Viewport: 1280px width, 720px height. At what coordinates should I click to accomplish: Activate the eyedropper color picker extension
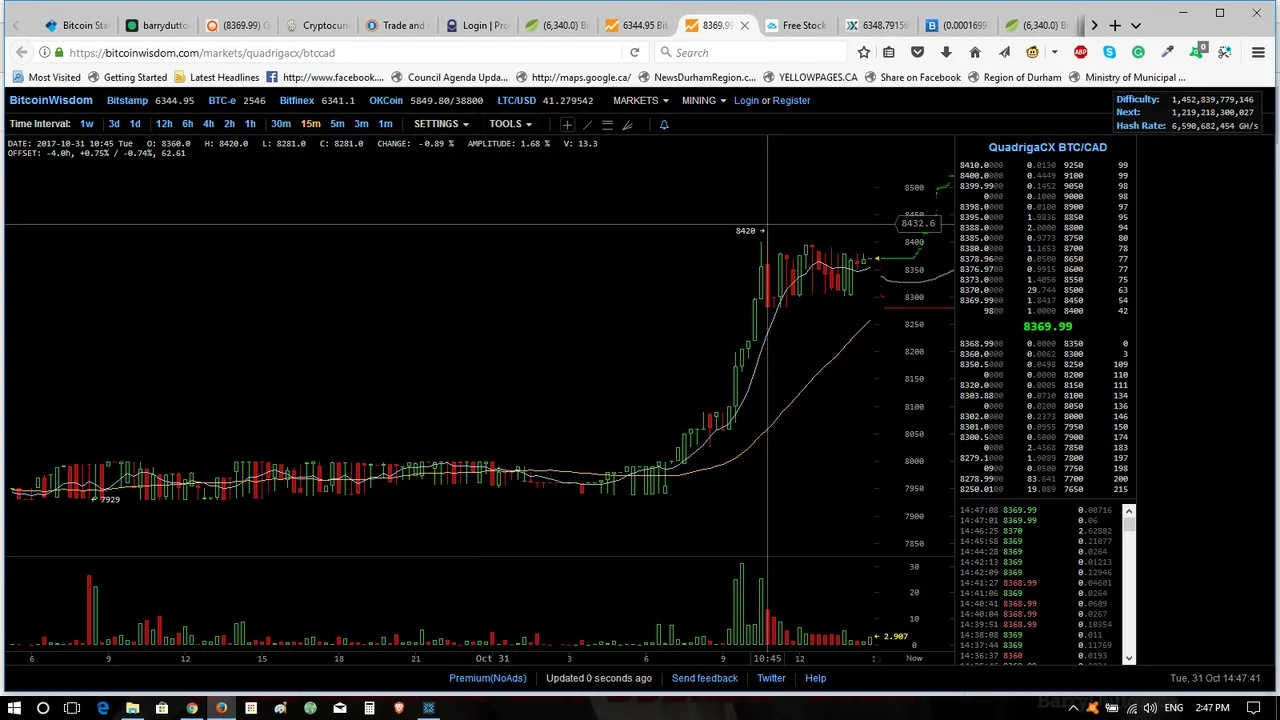1167,52
